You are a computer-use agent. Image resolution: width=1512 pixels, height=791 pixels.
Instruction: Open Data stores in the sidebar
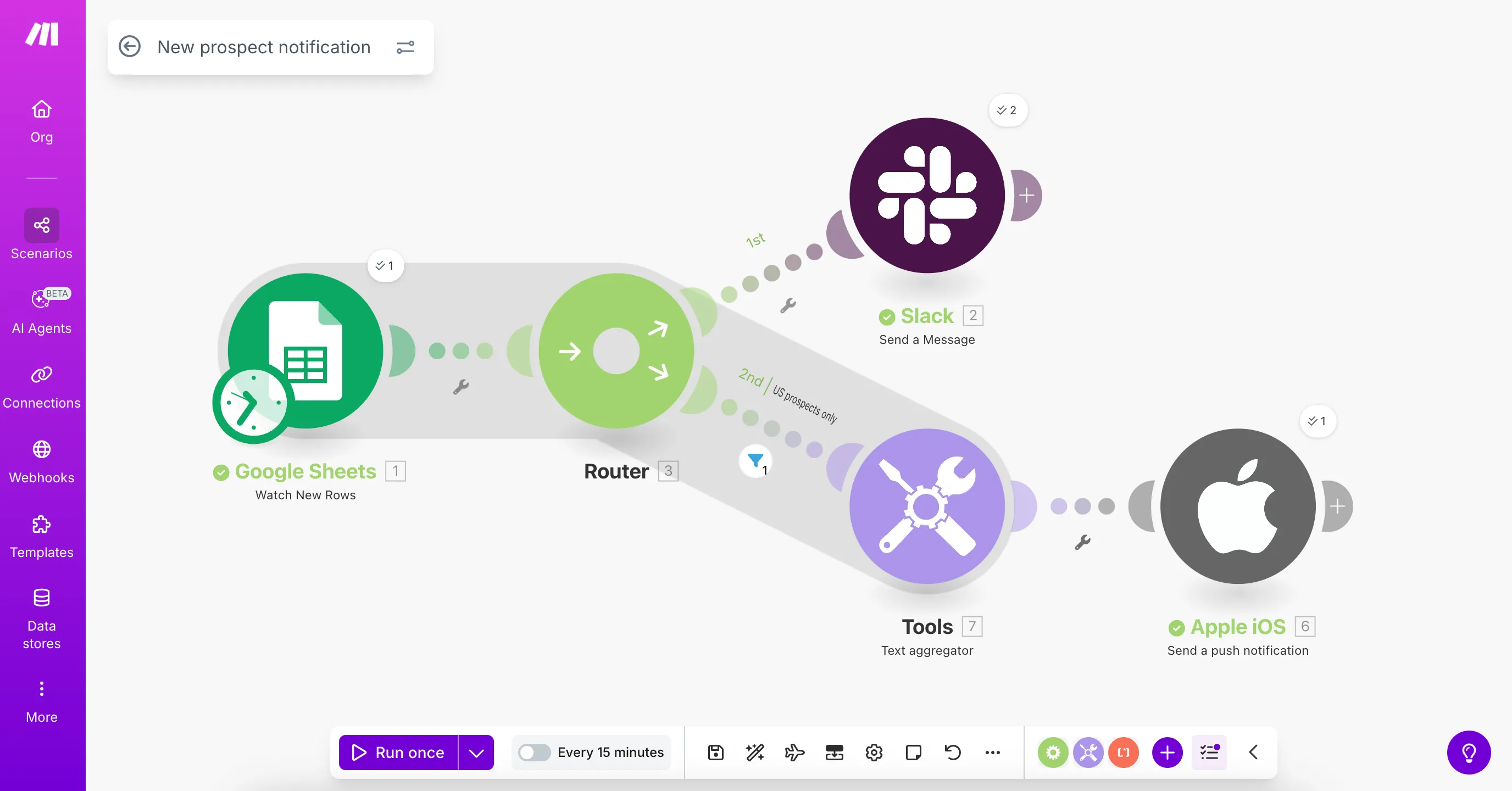click(42, 619)
